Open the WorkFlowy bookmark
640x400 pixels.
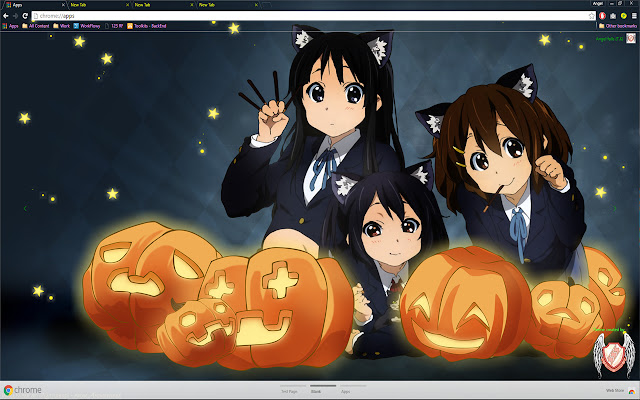click(x=87, y=26)
